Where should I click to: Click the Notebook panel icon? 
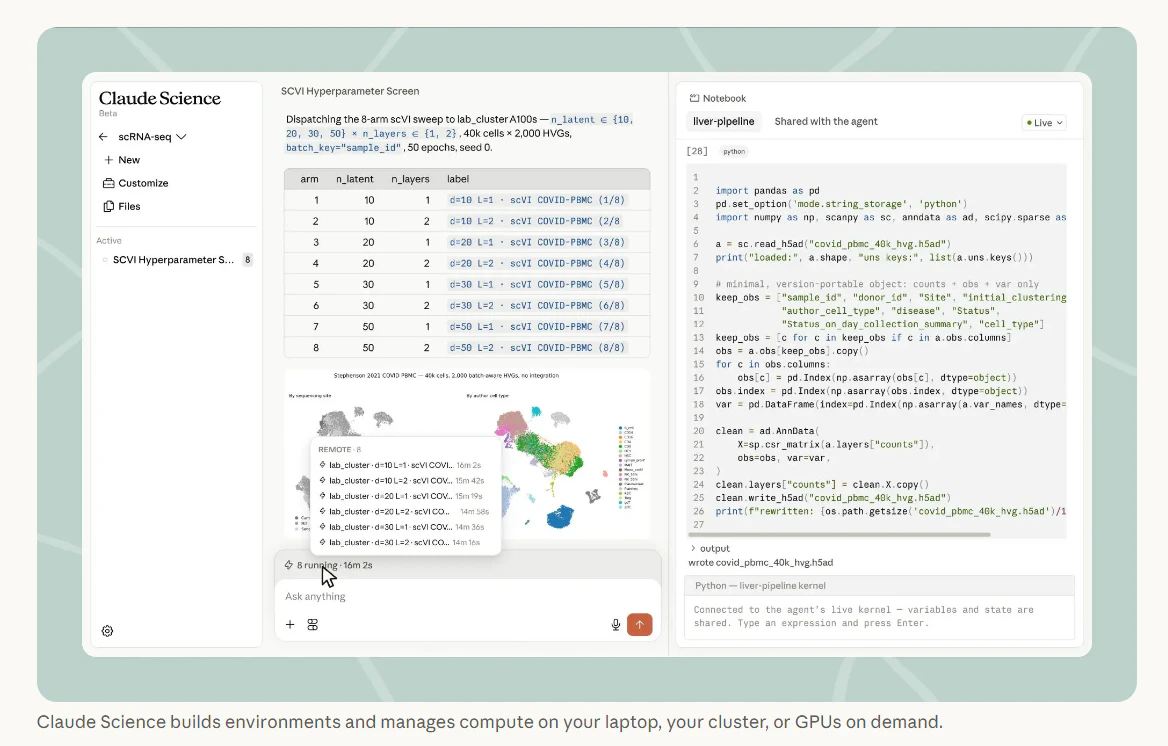tap(694, 98)
